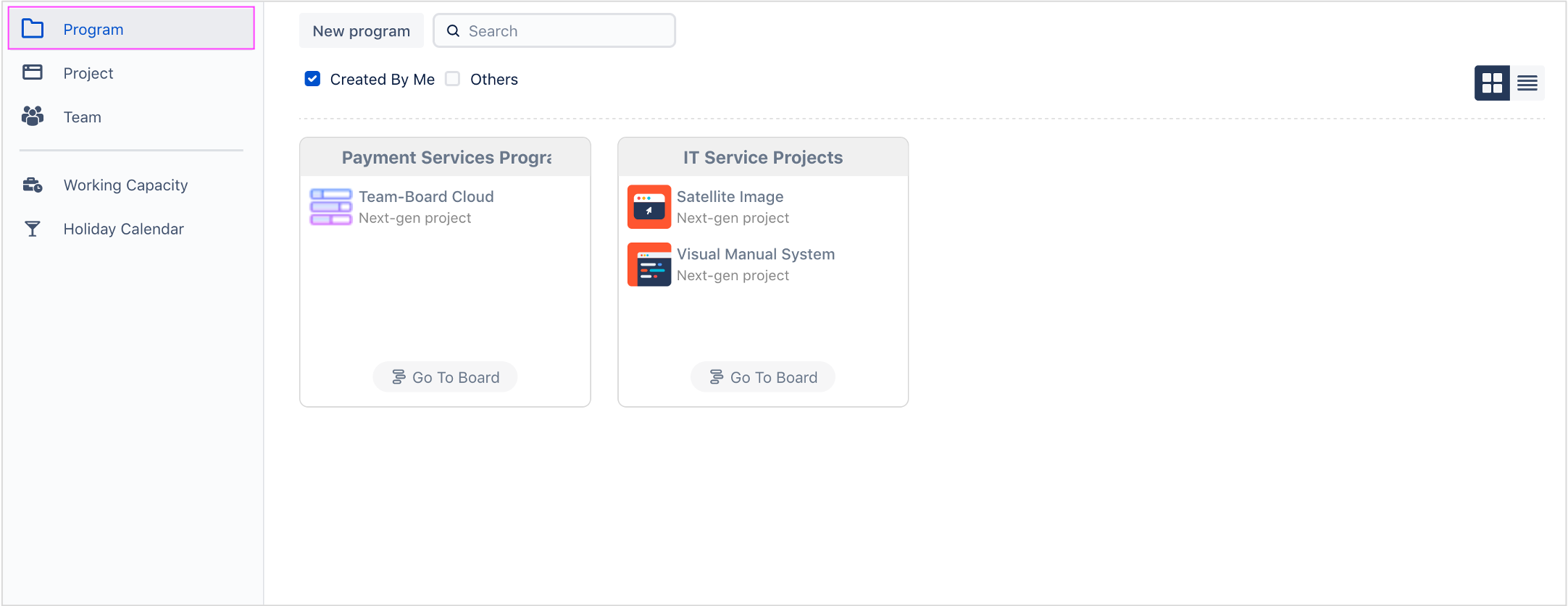Open the Holiday Calendar menu item
Image resolution: width=1568 pixels, height=606 pixels.
coord(123,230)
